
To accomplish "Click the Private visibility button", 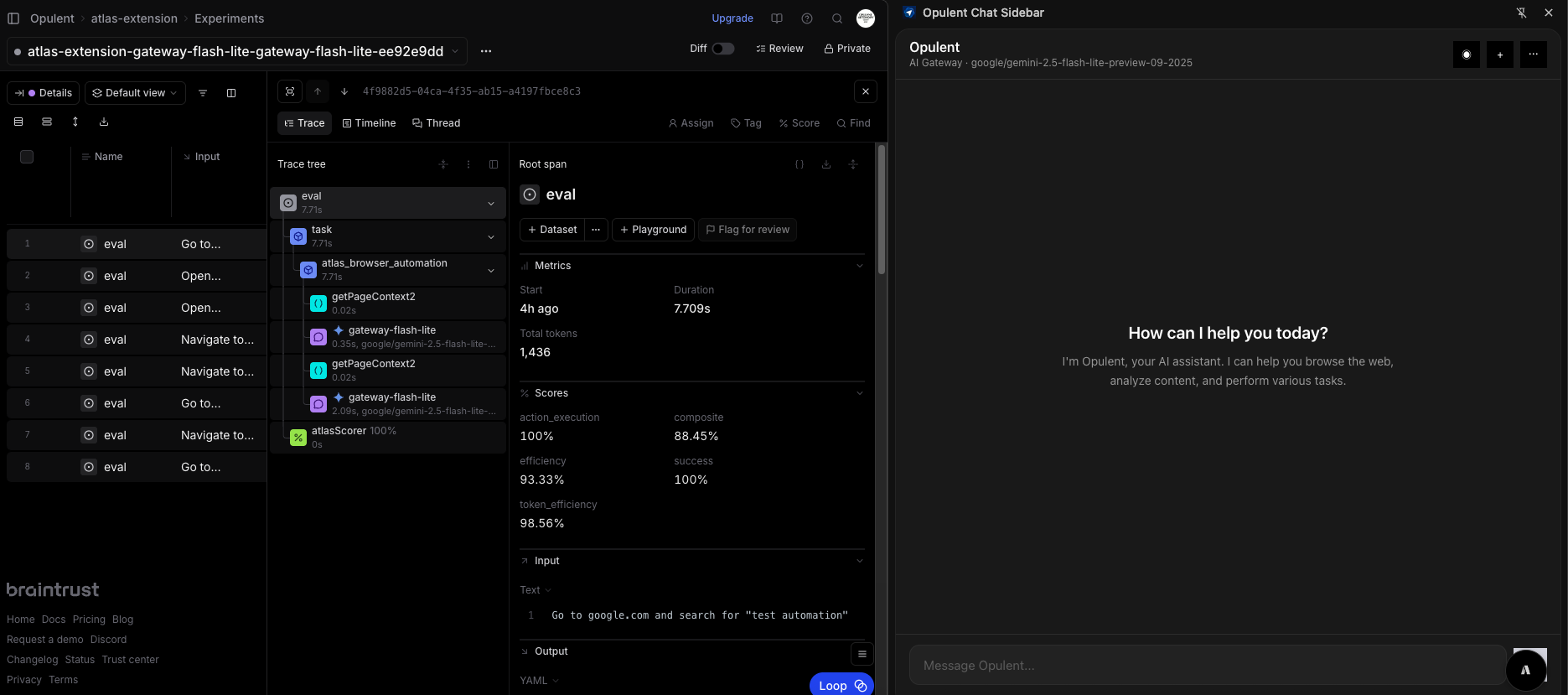I will point(847,49).
